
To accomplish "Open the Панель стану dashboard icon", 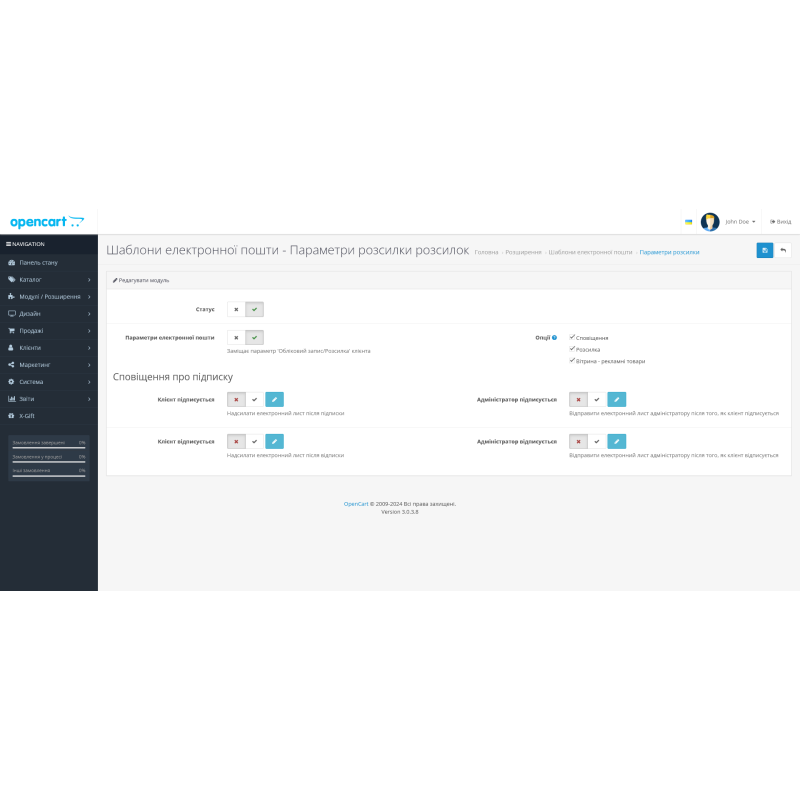I will (x=11, y=262).
